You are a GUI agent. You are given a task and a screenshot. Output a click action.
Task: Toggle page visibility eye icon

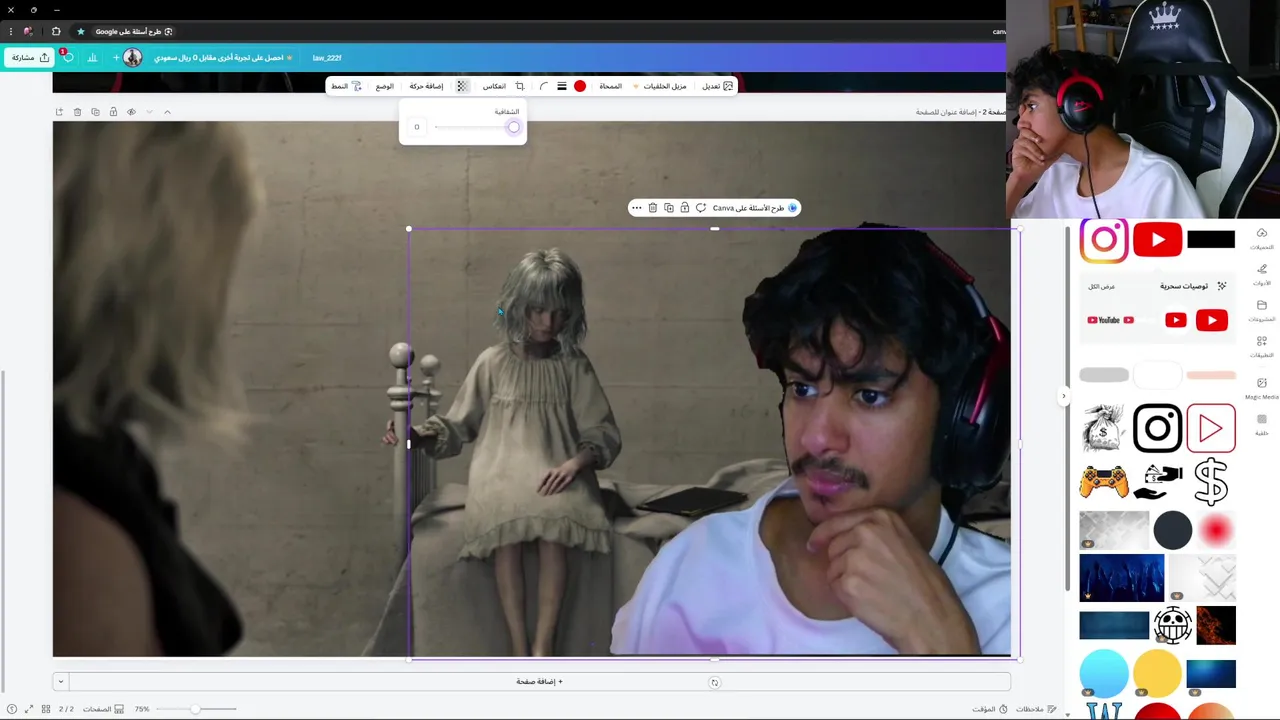[131, 112]
